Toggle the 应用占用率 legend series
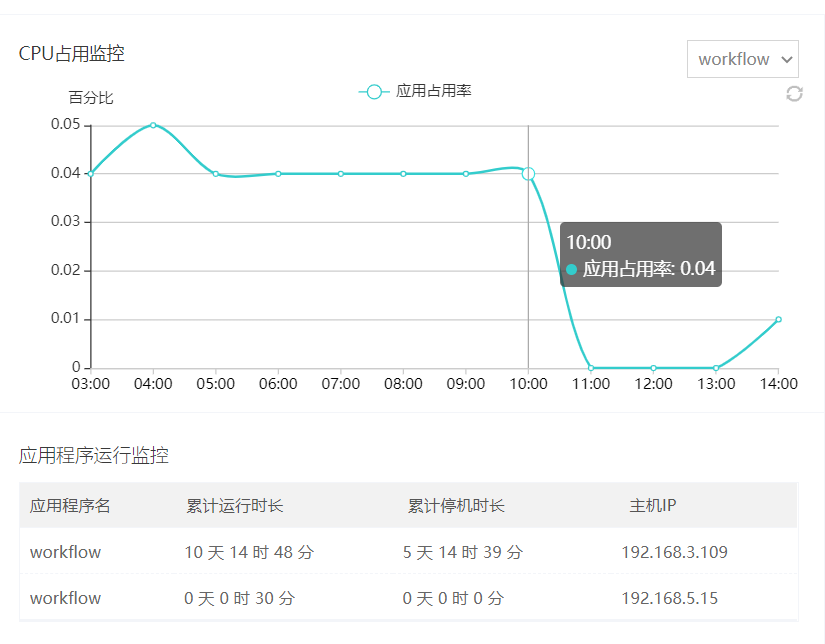 tap(415, 92)
